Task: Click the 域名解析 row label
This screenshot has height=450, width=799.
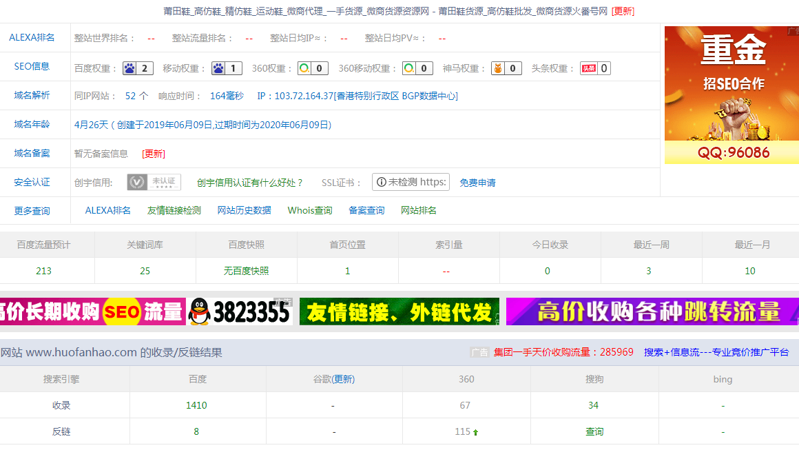Action: pyautogui.click(x=32, y=95)
